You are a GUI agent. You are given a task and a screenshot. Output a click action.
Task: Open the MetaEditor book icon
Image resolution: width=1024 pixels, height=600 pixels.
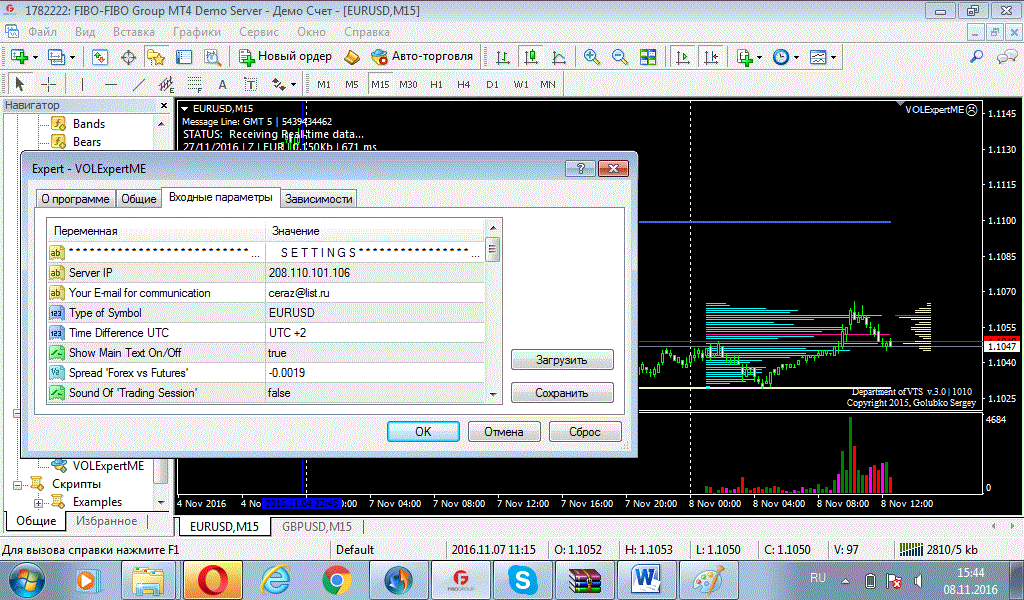click(x=352, y=57)
